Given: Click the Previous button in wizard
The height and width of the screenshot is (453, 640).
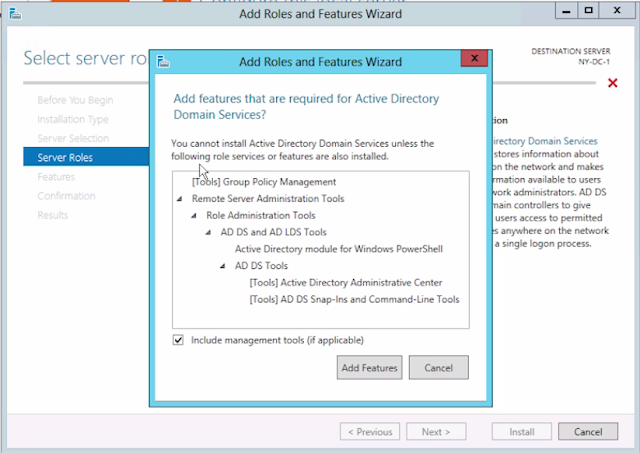Looking at the screenshot, I should [x=370, y=432].
